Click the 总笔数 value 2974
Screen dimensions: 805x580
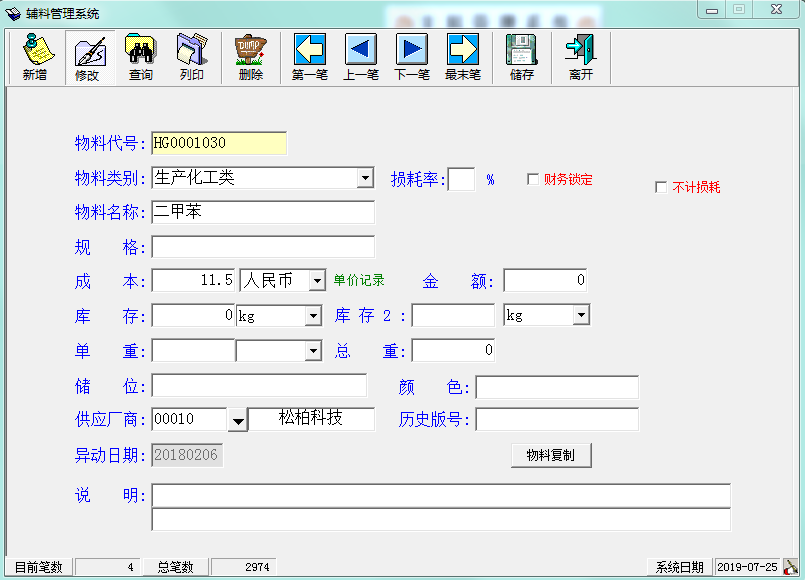[244, 567]
